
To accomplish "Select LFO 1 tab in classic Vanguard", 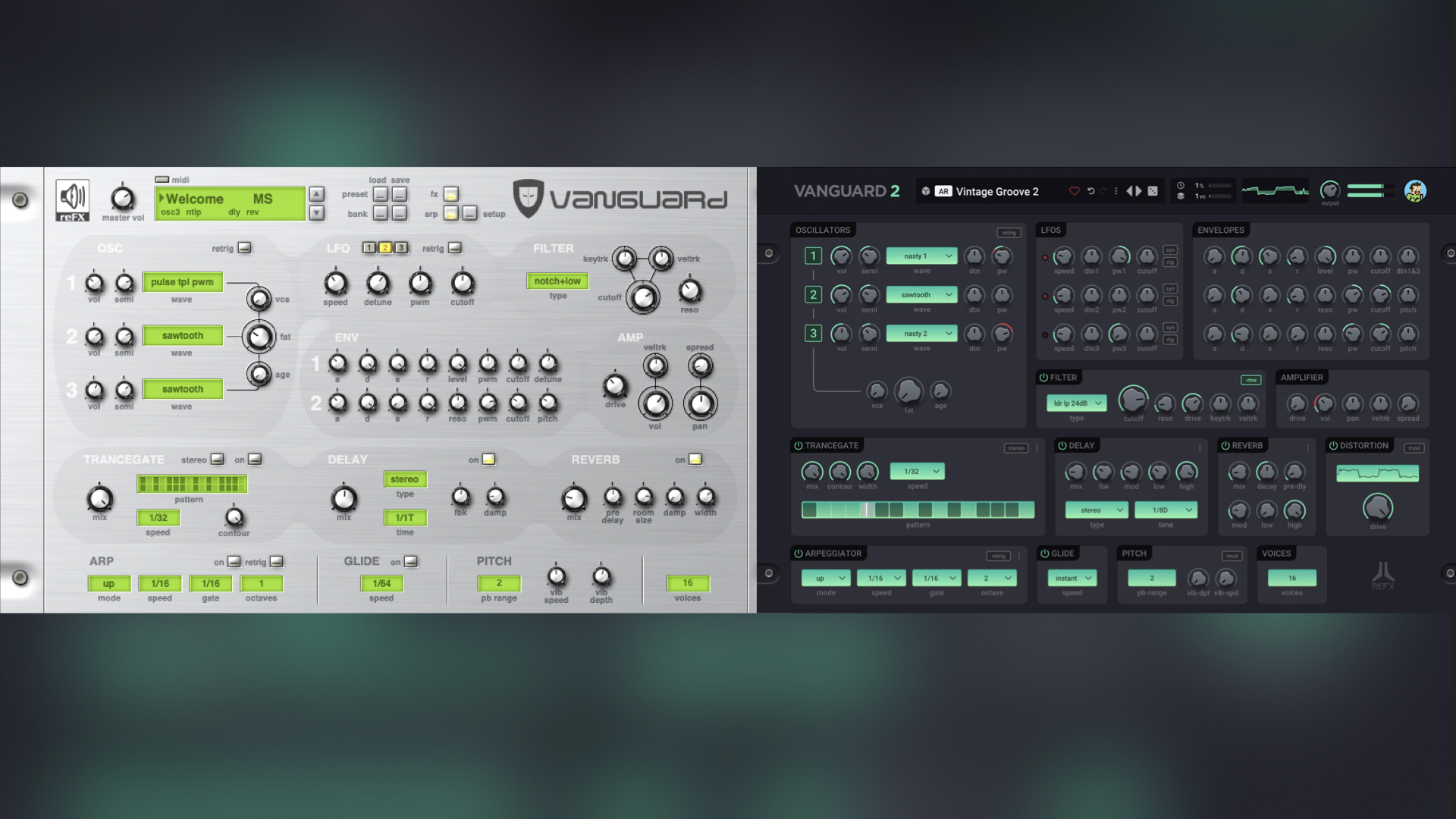I will tap(369, 248).
